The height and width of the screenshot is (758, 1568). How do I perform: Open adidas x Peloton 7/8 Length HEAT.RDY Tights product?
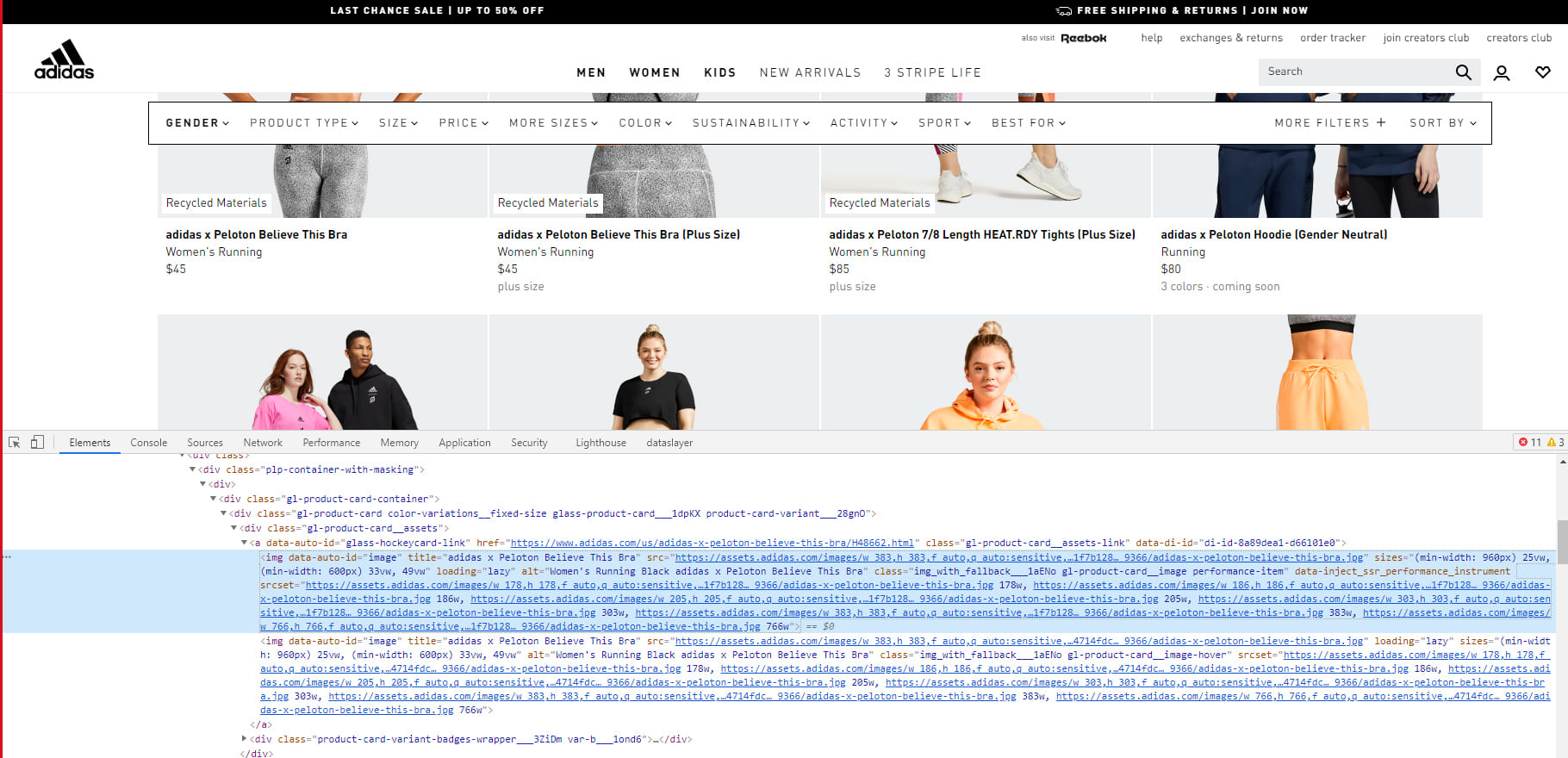pos(982,234)
